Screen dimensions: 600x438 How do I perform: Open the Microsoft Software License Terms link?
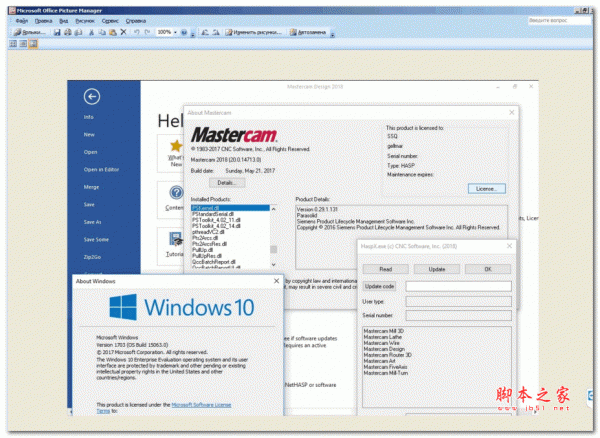[x=202, y=406]
